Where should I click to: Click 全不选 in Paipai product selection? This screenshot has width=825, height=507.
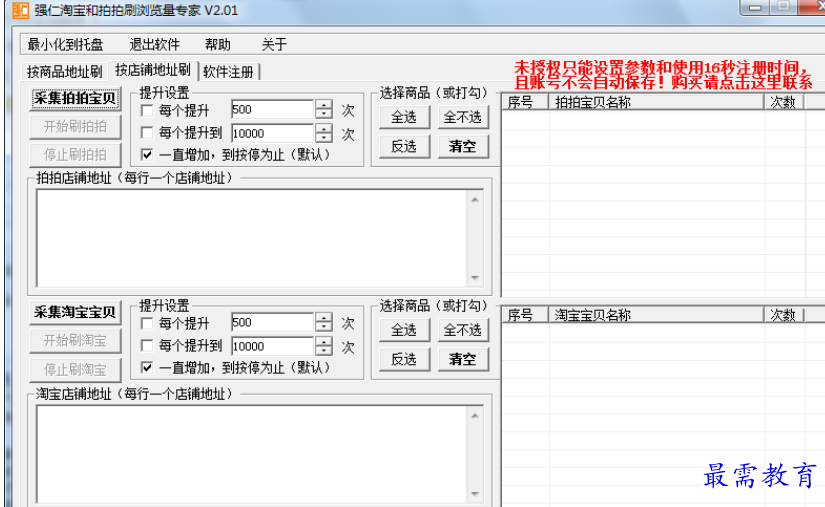(462, 117)
